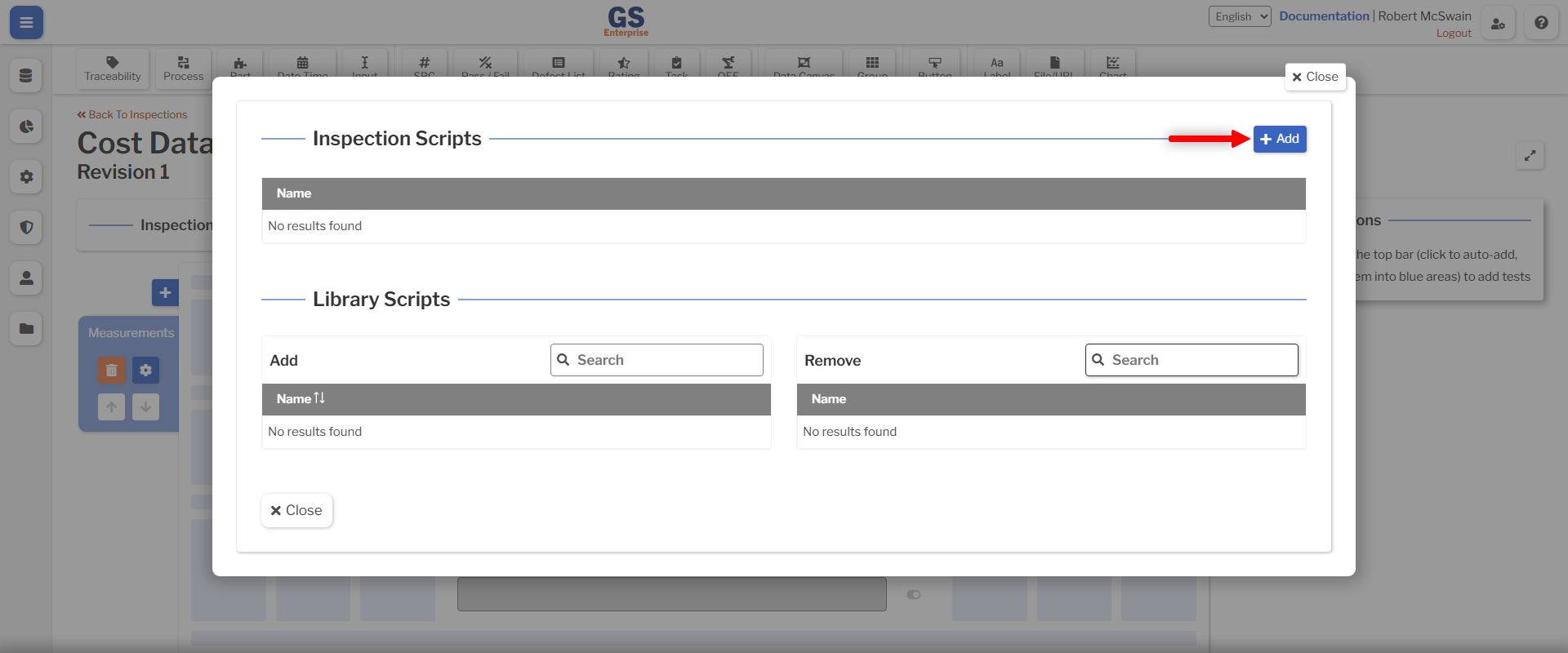Viewport: 1568px width, 653px height.
Task: Focus the Add library scripts search field
Action: [x=657, y=360]
